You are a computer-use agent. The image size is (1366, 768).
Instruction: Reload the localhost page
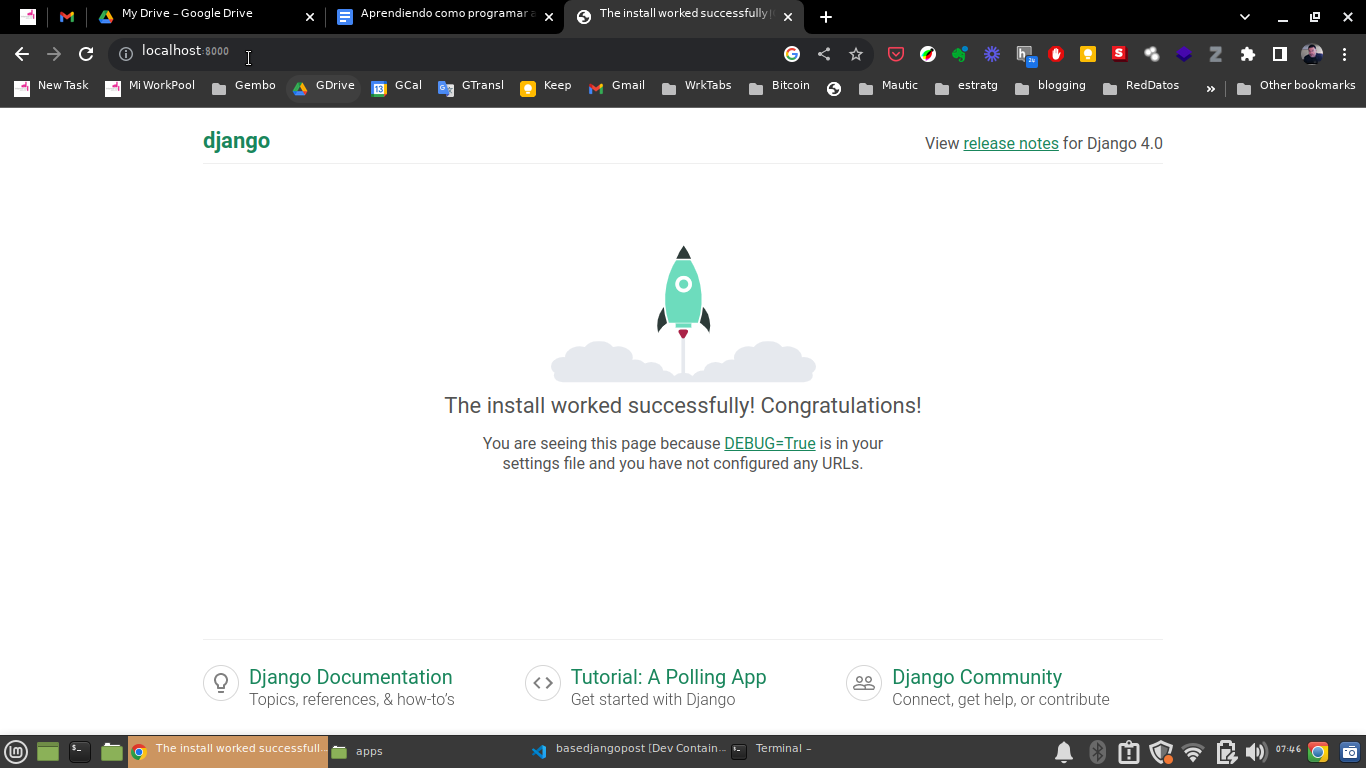click(86, 54)
